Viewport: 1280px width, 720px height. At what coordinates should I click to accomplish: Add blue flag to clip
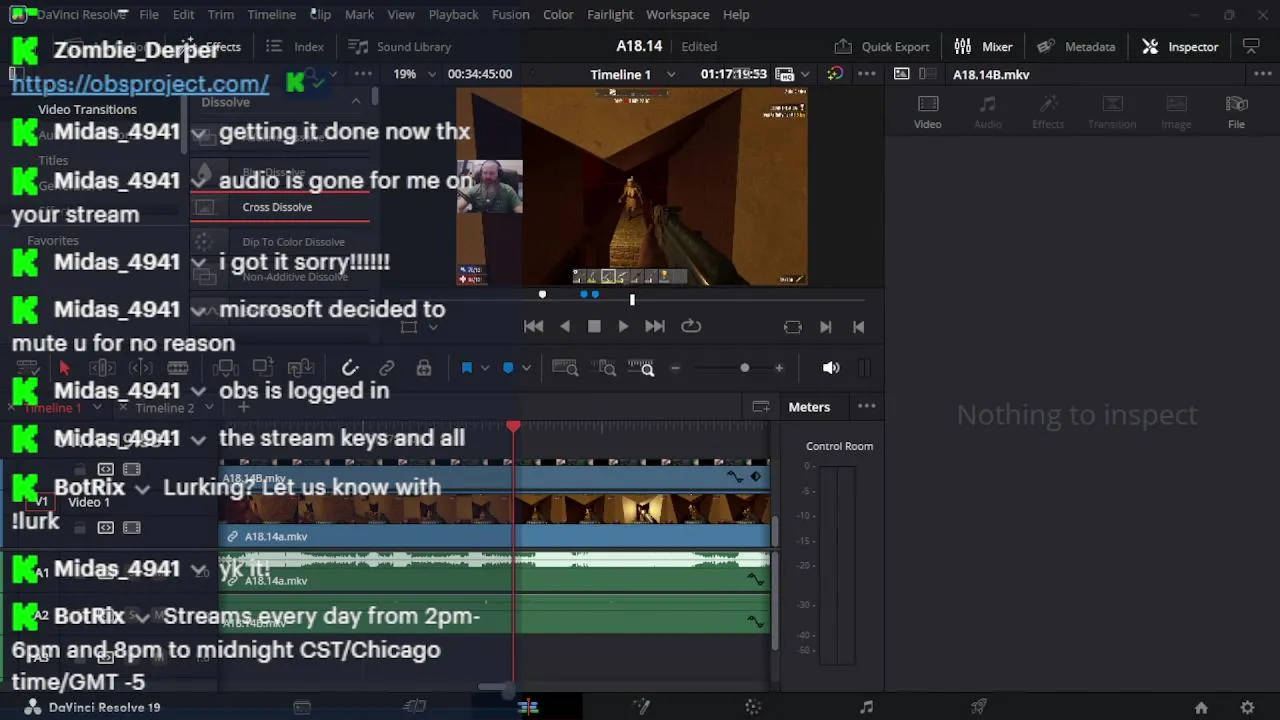point(466,368)
